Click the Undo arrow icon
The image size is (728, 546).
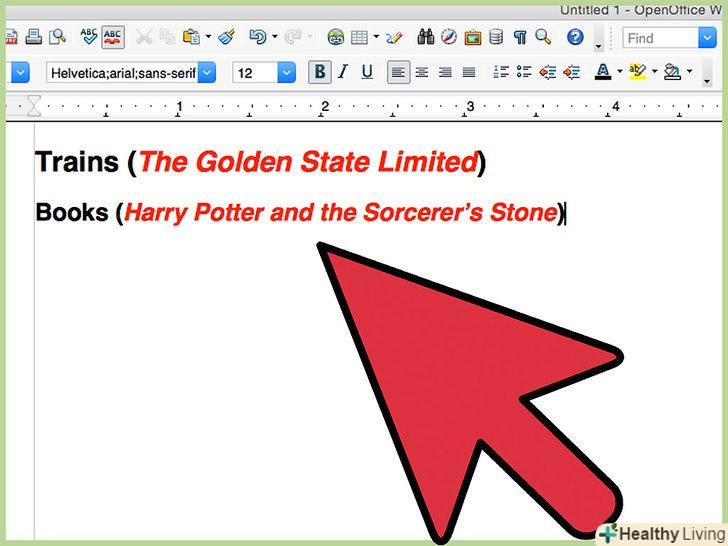(258, 36)
